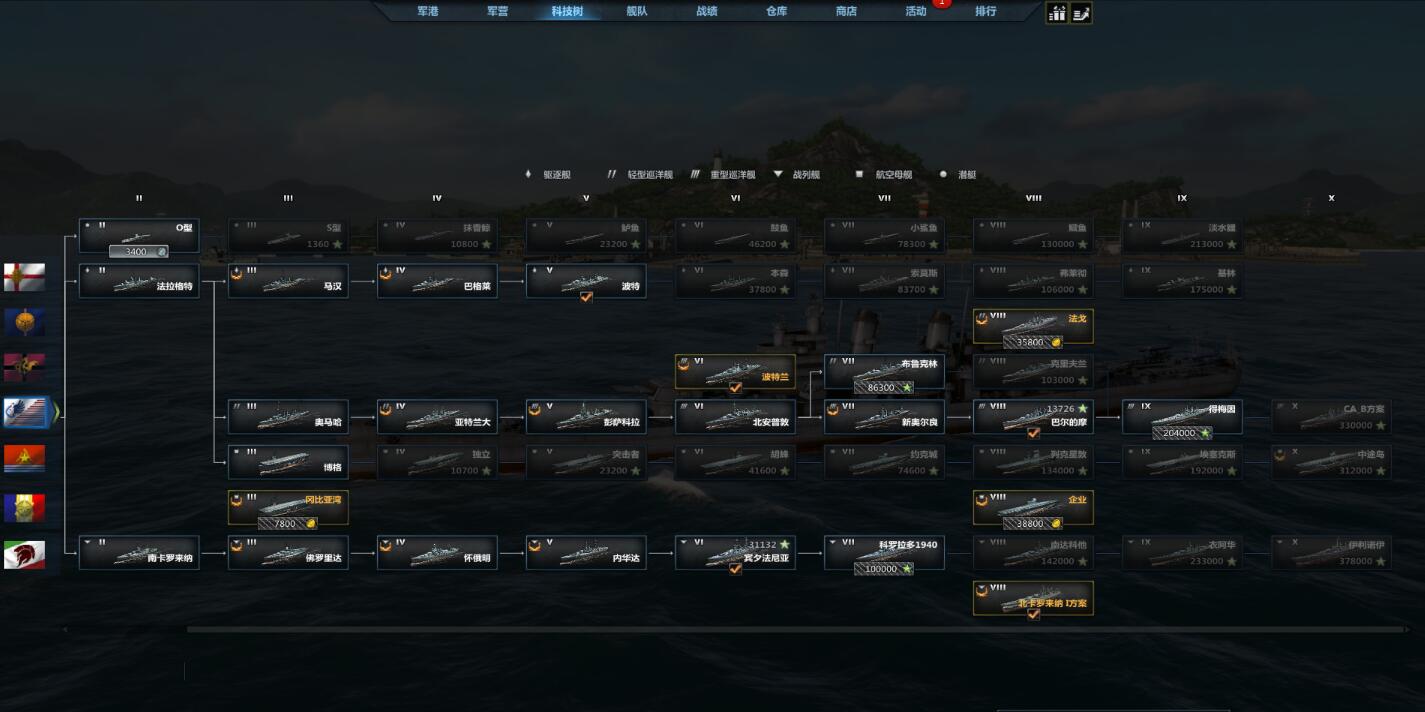Select the locked 基林 destroyer card

tap(1182, 281)
